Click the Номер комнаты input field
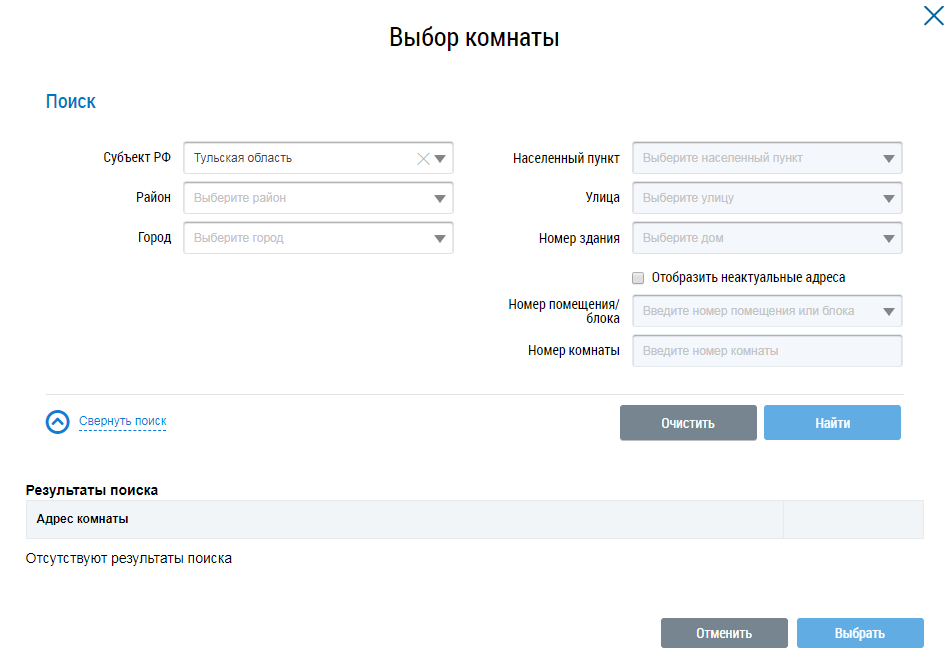947x657 pixels. 766,351
